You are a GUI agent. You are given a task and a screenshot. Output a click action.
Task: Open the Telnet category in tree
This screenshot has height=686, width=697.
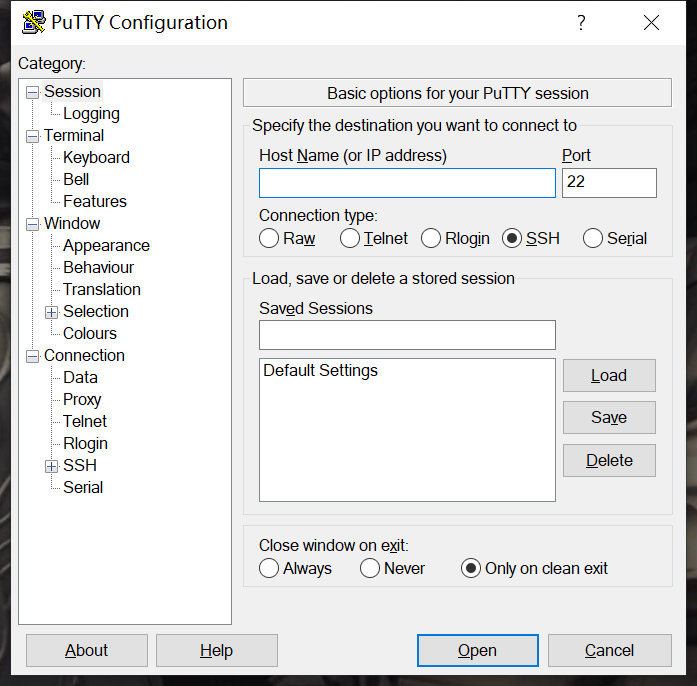(x=85, y=421)
